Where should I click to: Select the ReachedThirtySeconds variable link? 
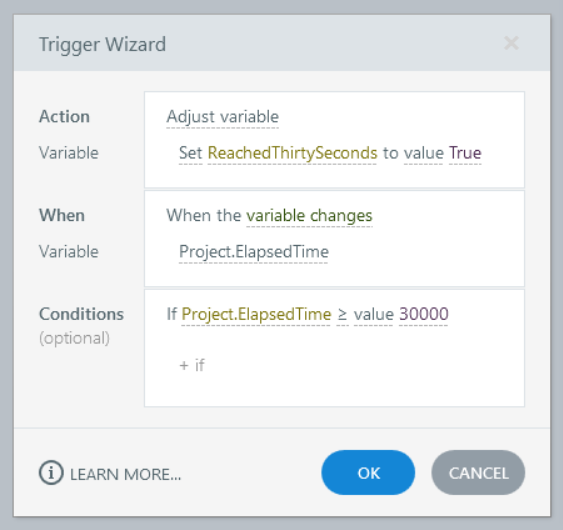tap(292, 153)
